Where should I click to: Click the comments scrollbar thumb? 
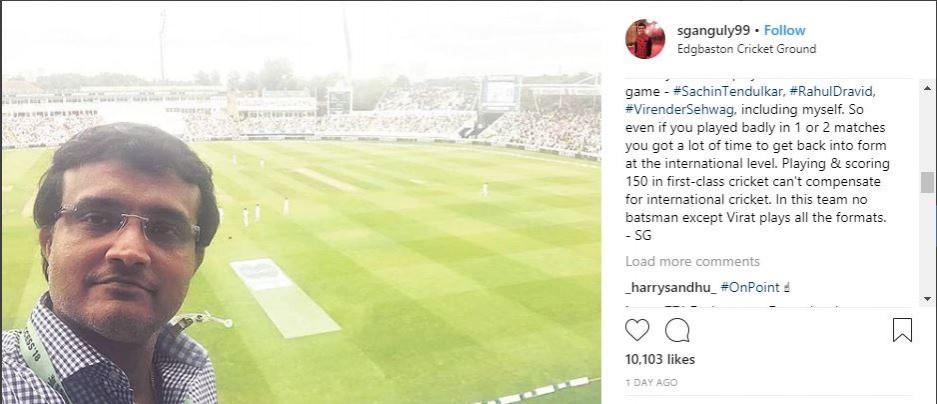click(x=927, y=182)
